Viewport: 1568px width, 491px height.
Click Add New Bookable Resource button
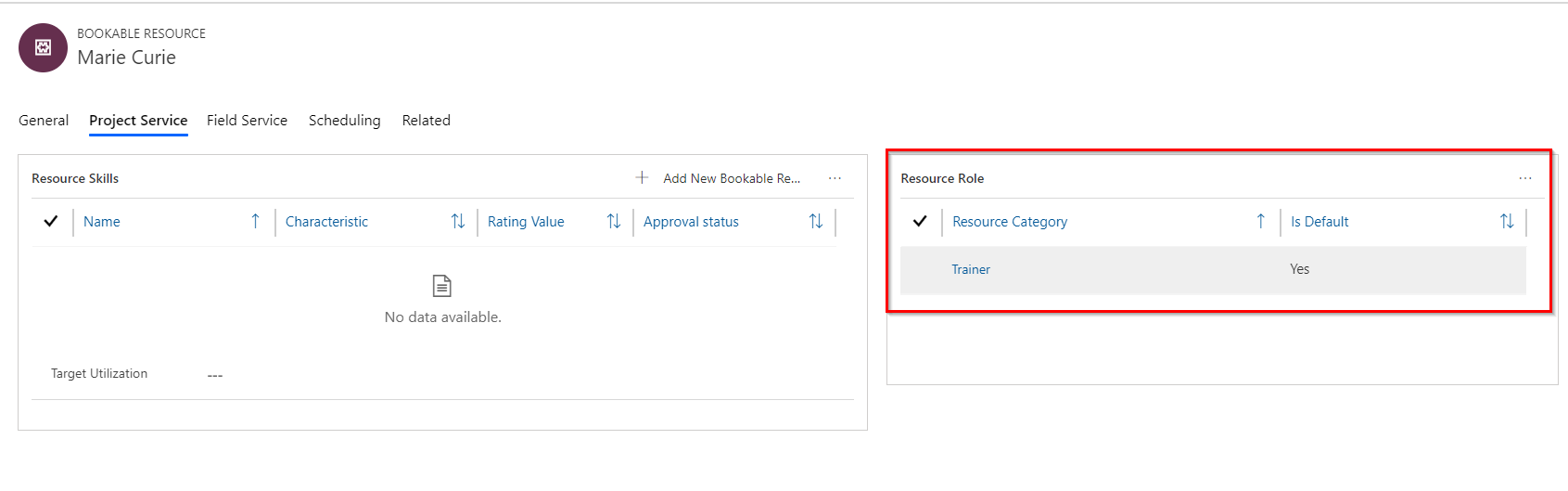tap(731, 178)
